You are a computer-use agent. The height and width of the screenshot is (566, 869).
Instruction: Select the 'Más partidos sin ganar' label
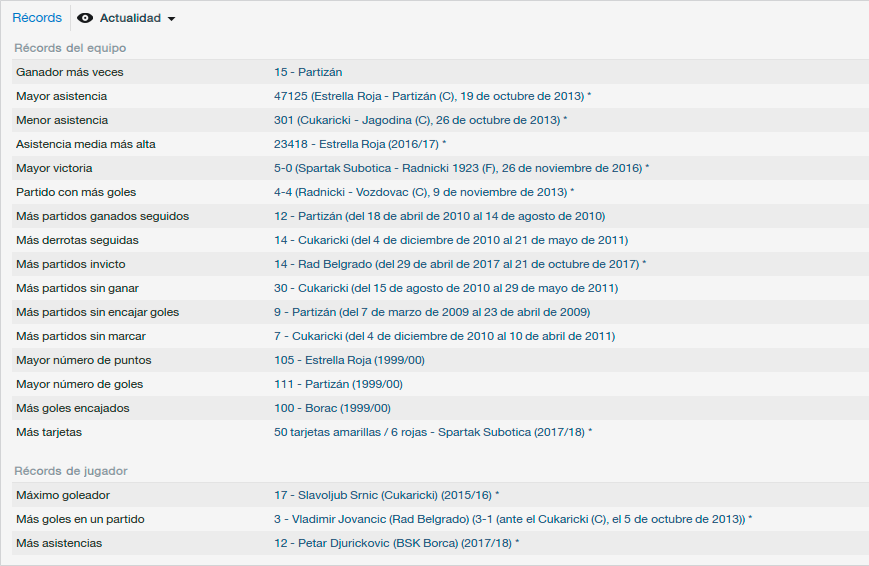[78, 288]
